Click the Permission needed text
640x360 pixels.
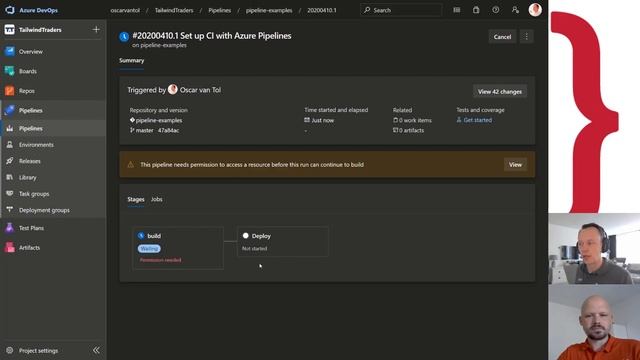pos(160,260)
